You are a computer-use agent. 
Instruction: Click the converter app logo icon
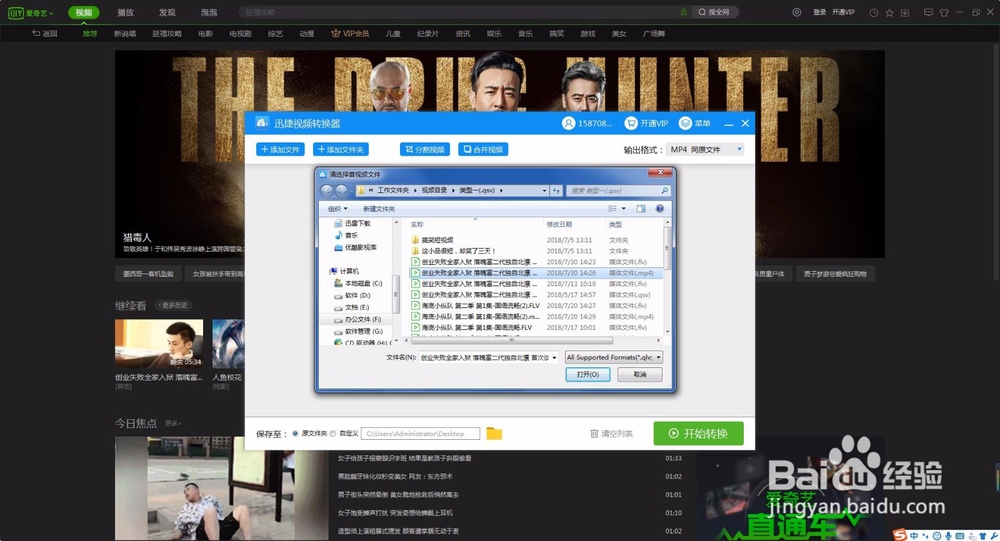261,123
